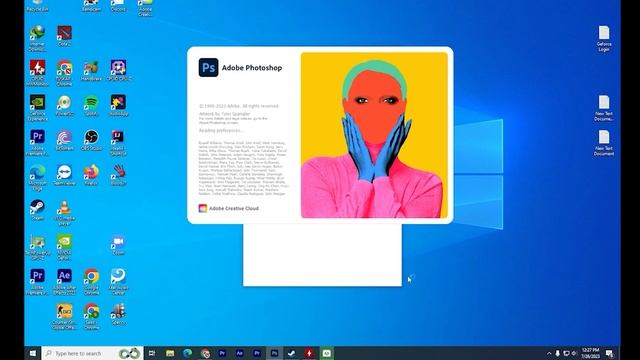640x360 pixels.
Task: Open Spotify desktop shortcut
Action: (x=91, y=105)
